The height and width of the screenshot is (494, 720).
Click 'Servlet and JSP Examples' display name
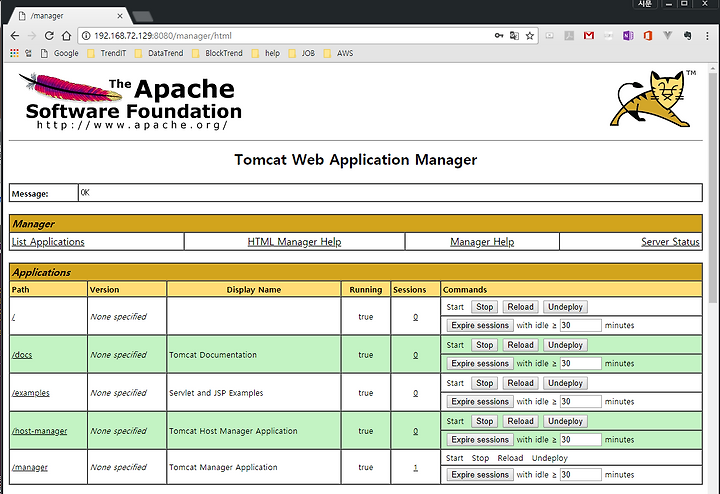coord(216,393)
